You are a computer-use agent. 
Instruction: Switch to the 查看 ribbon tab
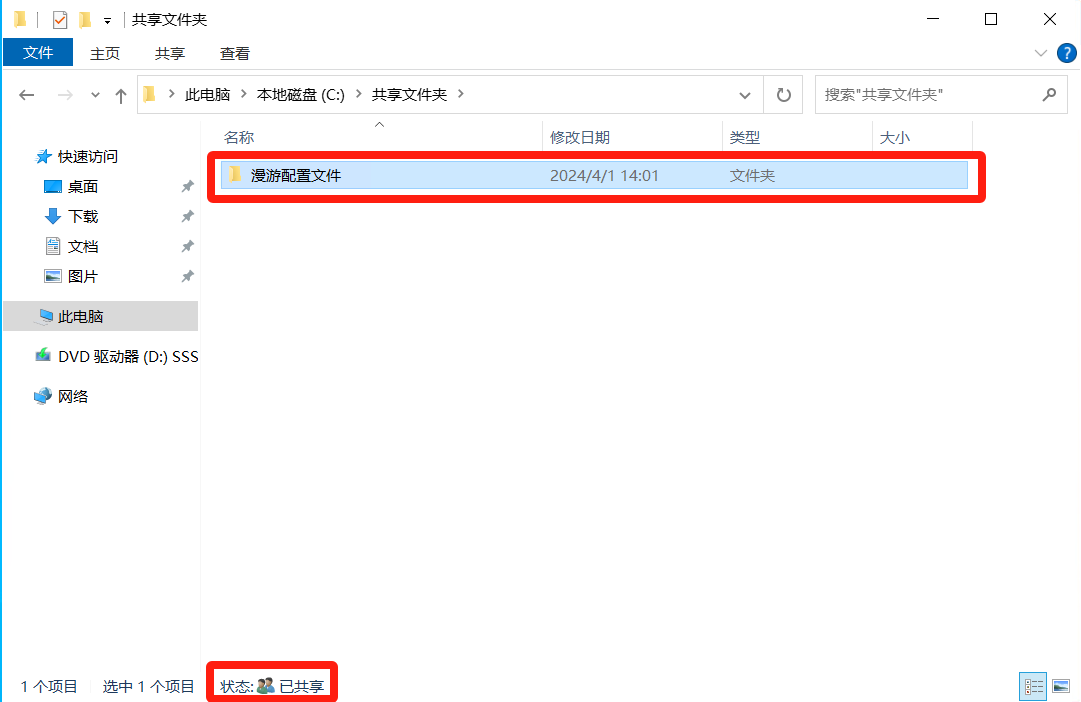tap(235, 54)
